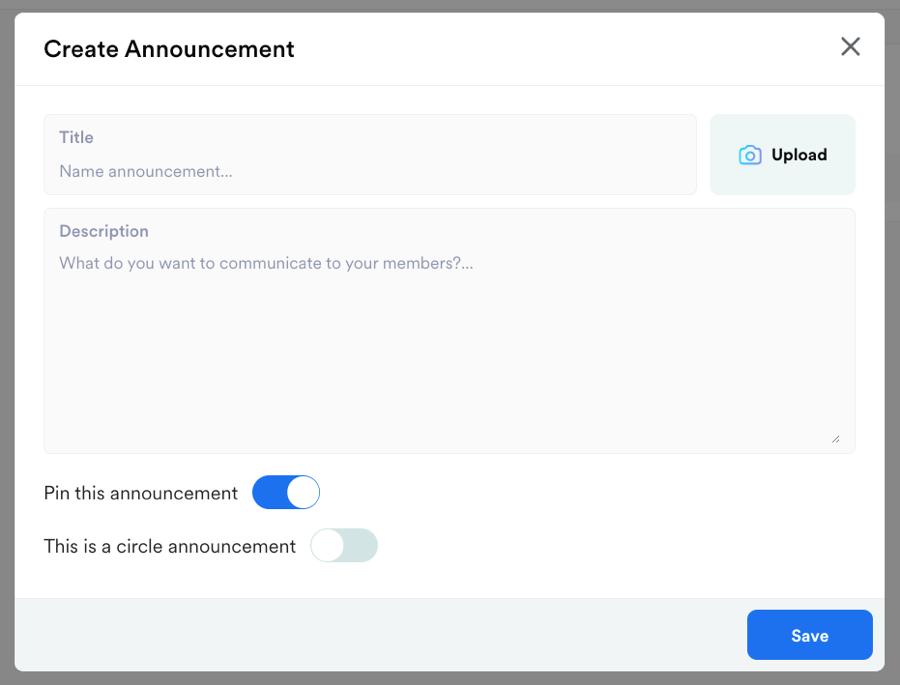Close the Create Announcement dialog
This screenshot has height=685, width=900.
(850, 47)
